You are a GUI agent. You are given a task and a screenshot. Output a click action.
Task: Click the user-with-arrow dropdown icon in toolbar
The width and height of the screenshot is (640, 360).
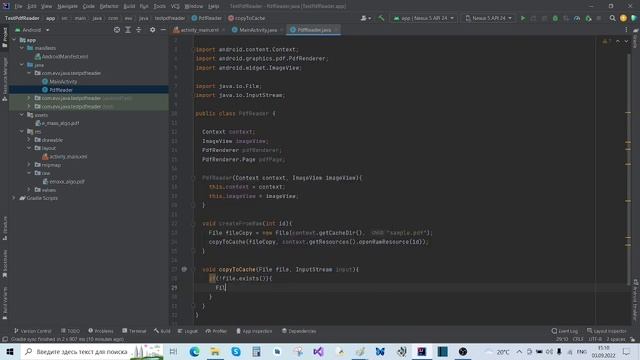[x=366, y=18]
